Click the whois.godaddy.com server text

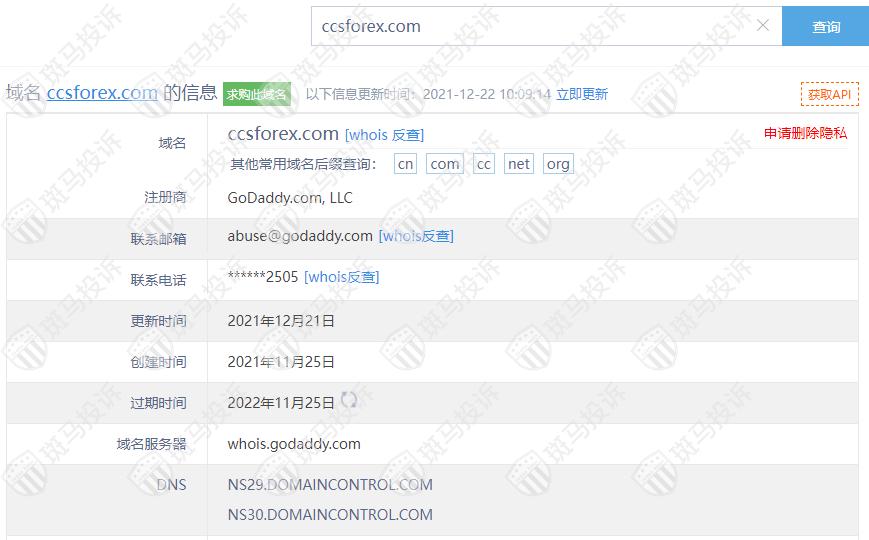tap(294, 444)
